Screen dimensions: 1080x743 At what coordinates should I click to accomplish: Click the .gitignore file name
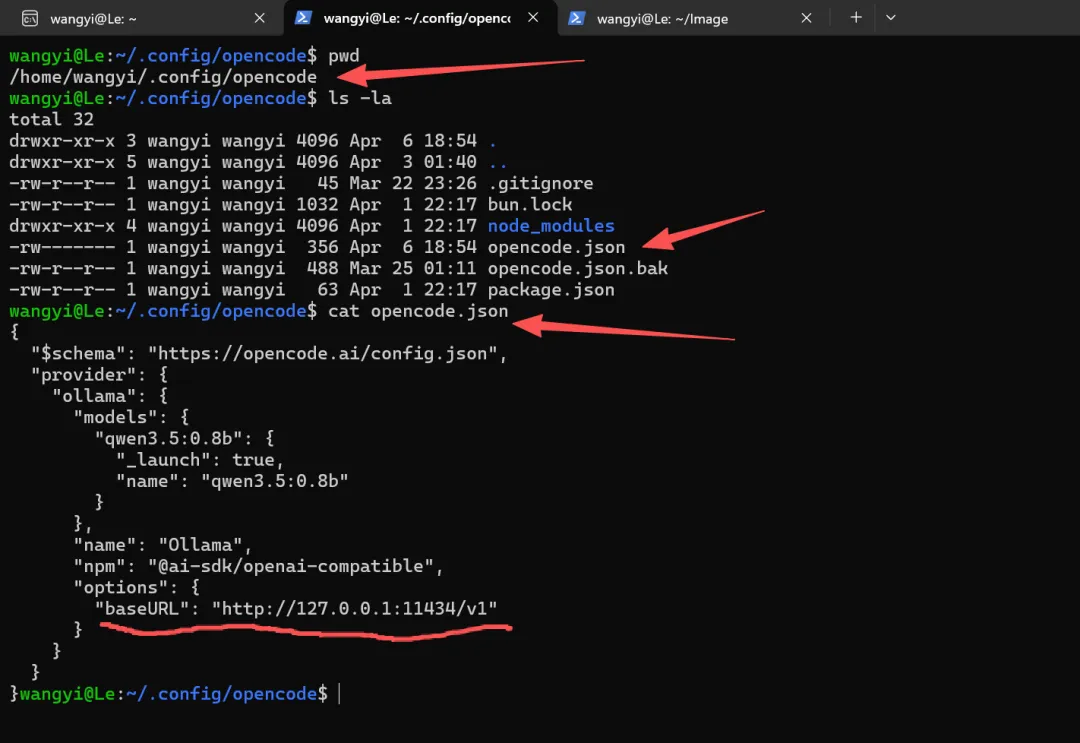click(x=541, y=183)
